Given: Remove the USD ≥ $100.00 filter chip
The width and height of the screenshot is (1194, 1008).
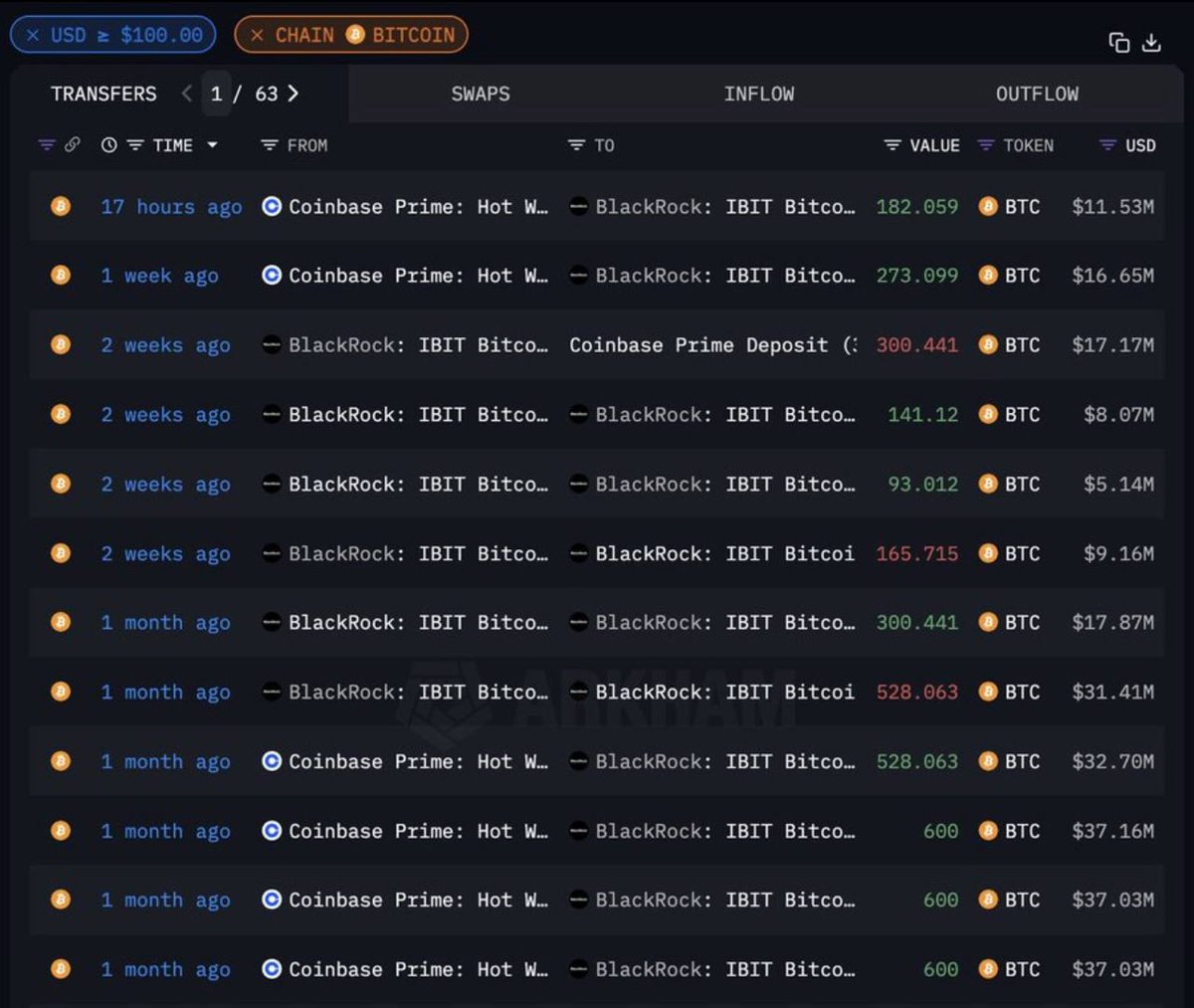Looking at the screenshot, I should click(33, 35).
